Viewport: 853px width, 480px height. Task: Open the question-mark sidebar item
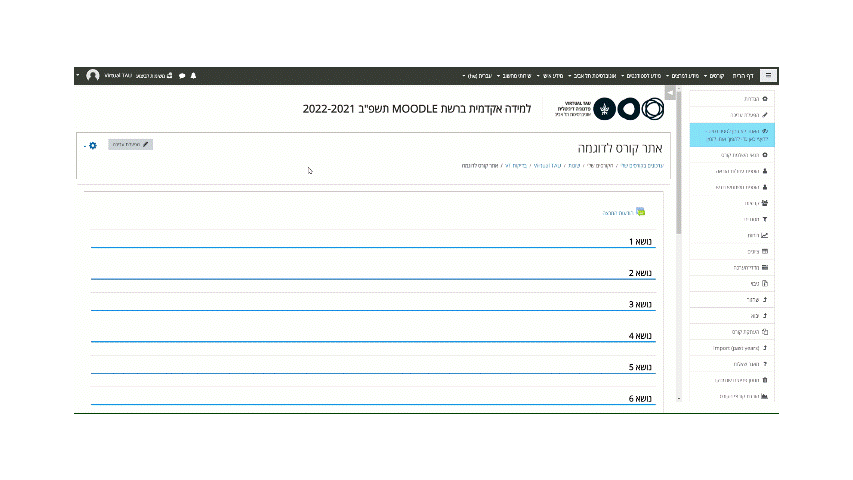tap(732, 364)
